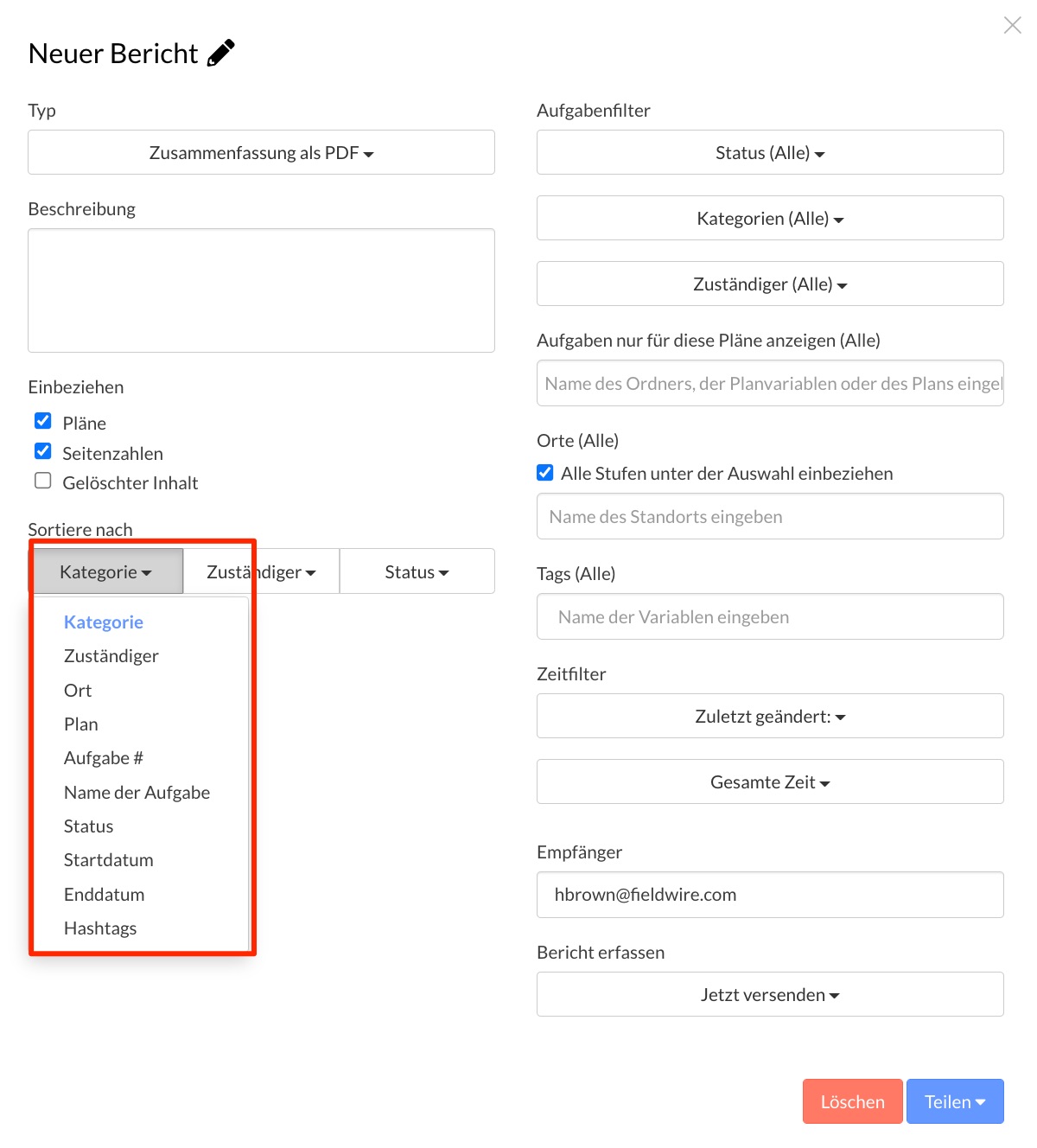Image resolution: width=1037 pixels, height=1148 pixels.
Task: Open the Zusammenfassung als PDF type dropdown
Action: 261,152
